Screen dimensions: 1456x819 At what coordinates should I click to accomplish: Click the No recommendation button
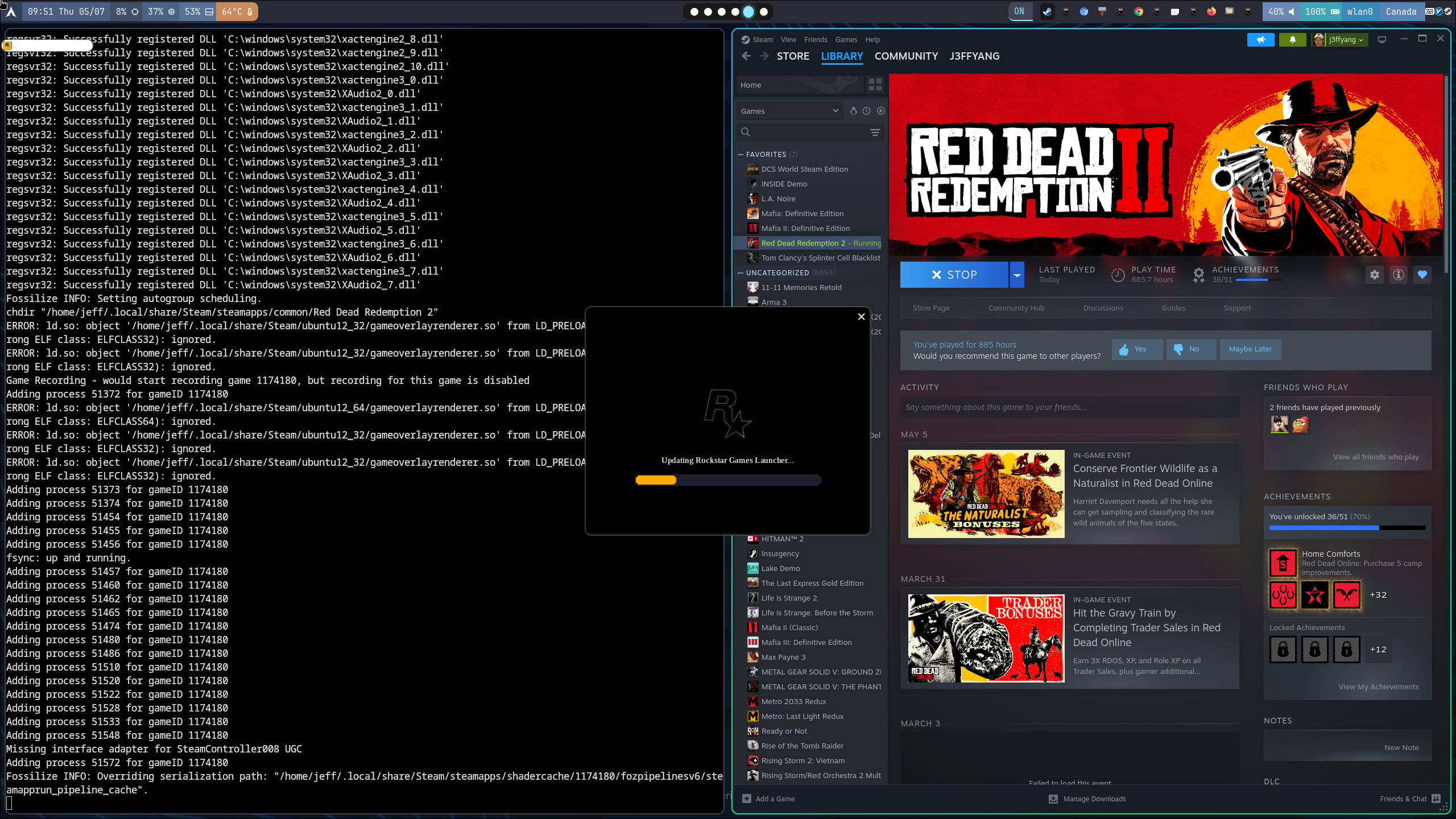click(x=1190, y=349)
